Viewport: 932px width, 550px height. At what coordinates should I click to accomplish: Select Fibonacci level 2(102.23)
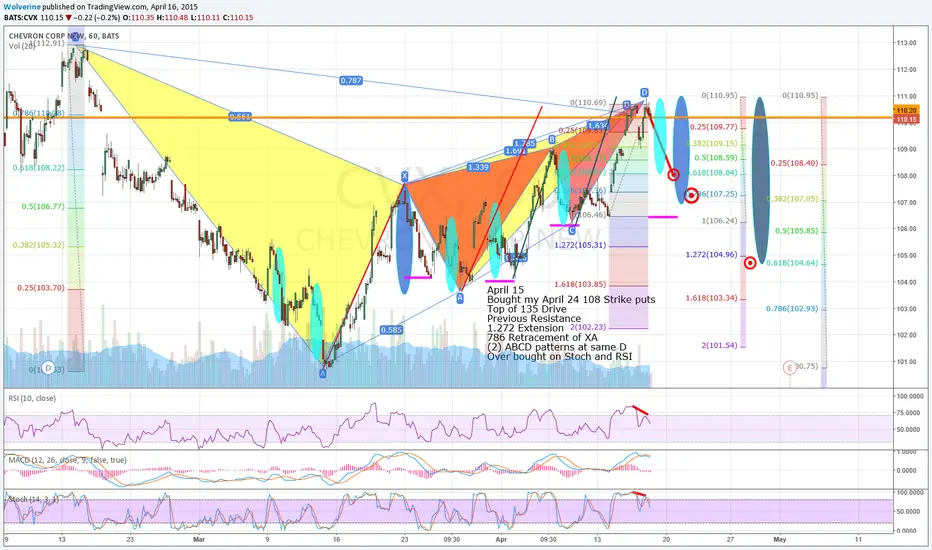pos(588,327)
